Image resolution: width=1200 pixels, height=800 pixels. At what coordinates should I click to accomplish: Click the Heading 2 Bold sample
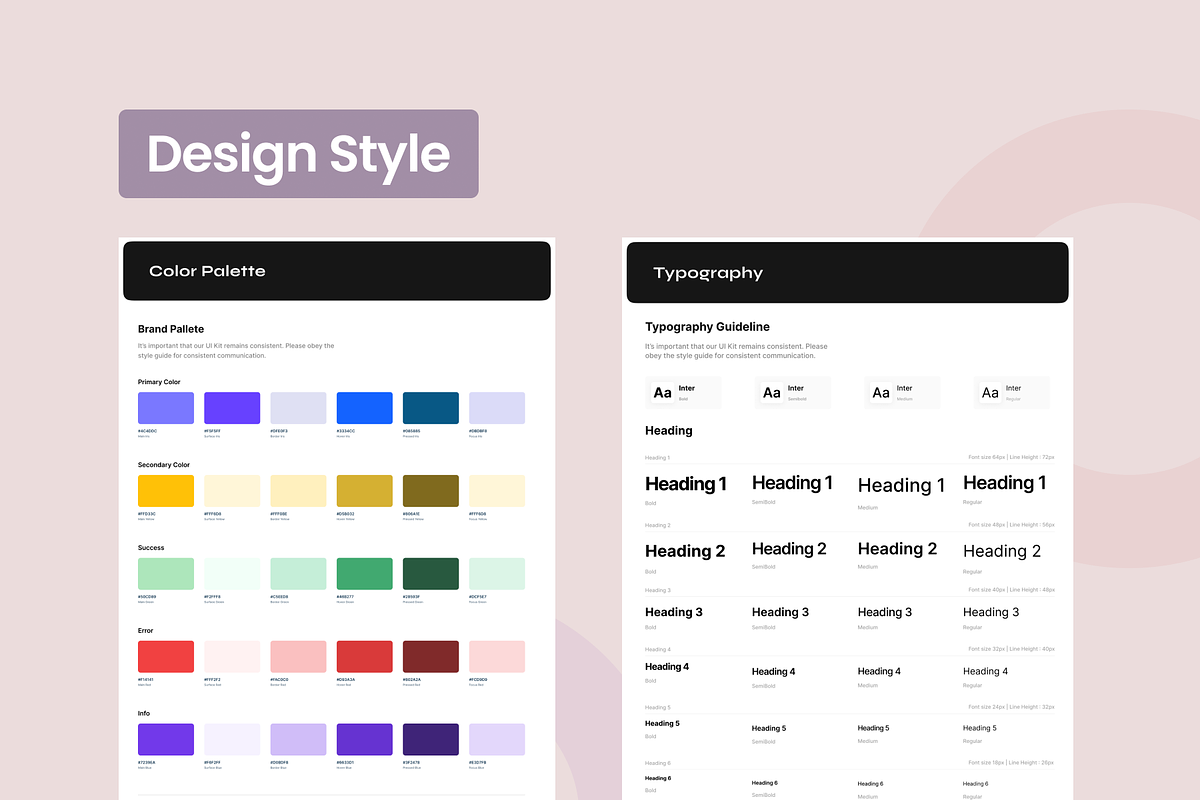[x=685, y=551]
